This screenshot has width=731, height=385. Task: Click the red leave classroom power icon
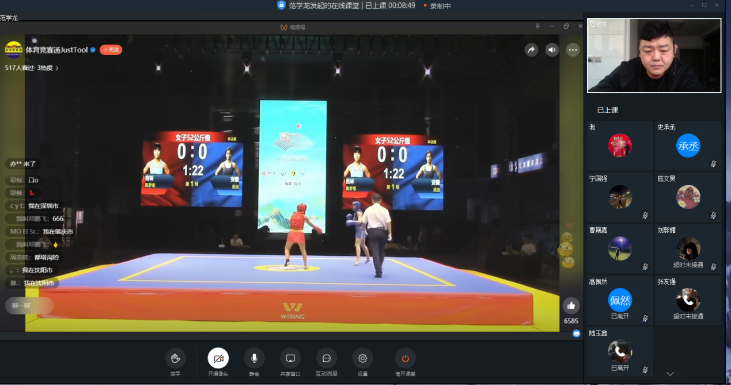(x=405, y=358)
